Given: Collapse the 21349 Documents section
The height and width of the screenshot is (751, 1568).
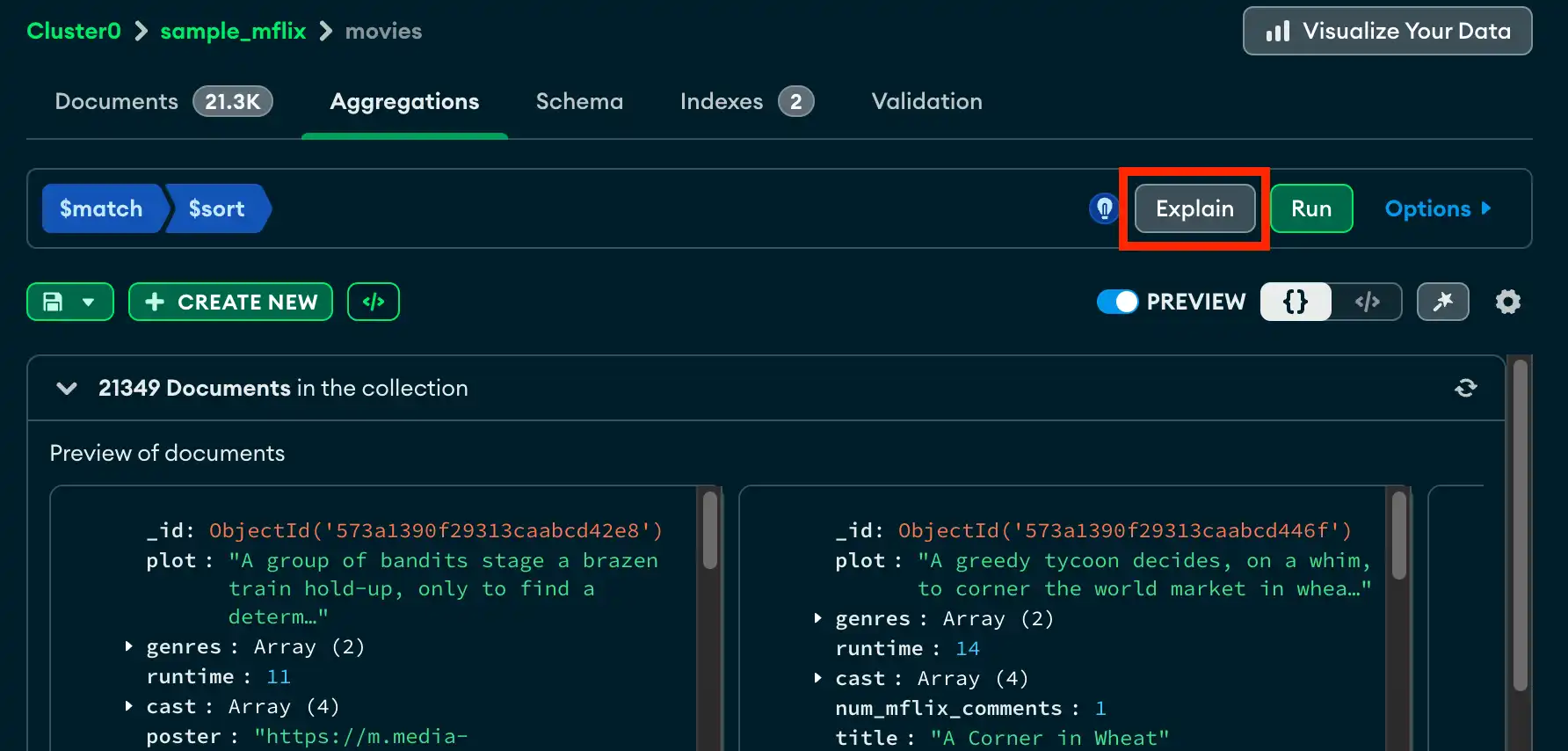Looking at the screenshot, I should point(67,388).
